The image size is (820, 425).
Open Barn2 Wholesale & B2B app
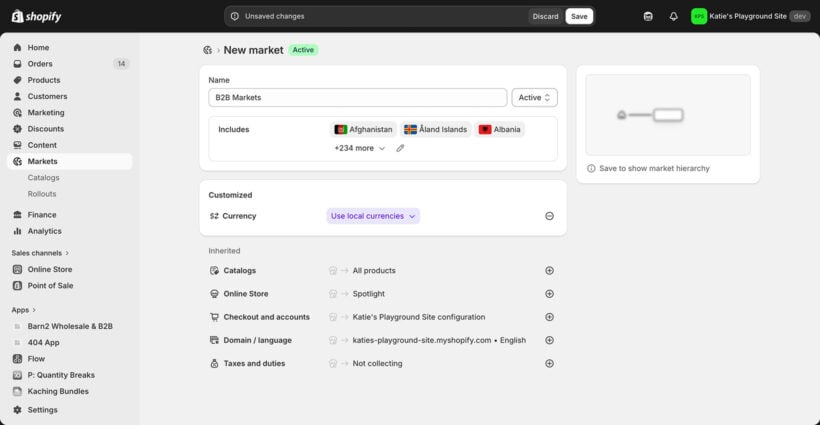click(70, 326)
